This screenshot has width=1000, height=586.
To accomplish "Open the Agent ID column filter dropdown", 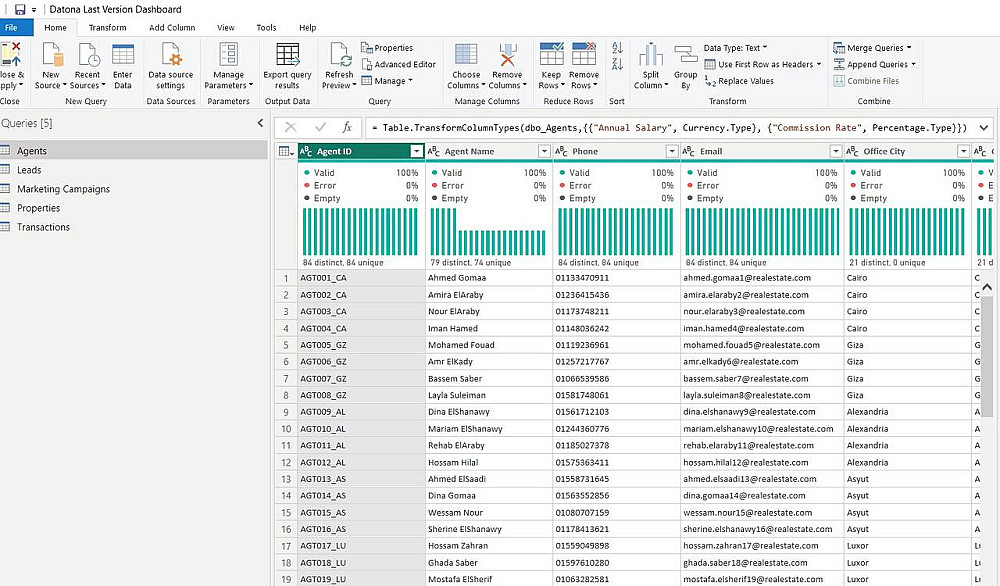I will pyautogui.click(x=416, y=151).
